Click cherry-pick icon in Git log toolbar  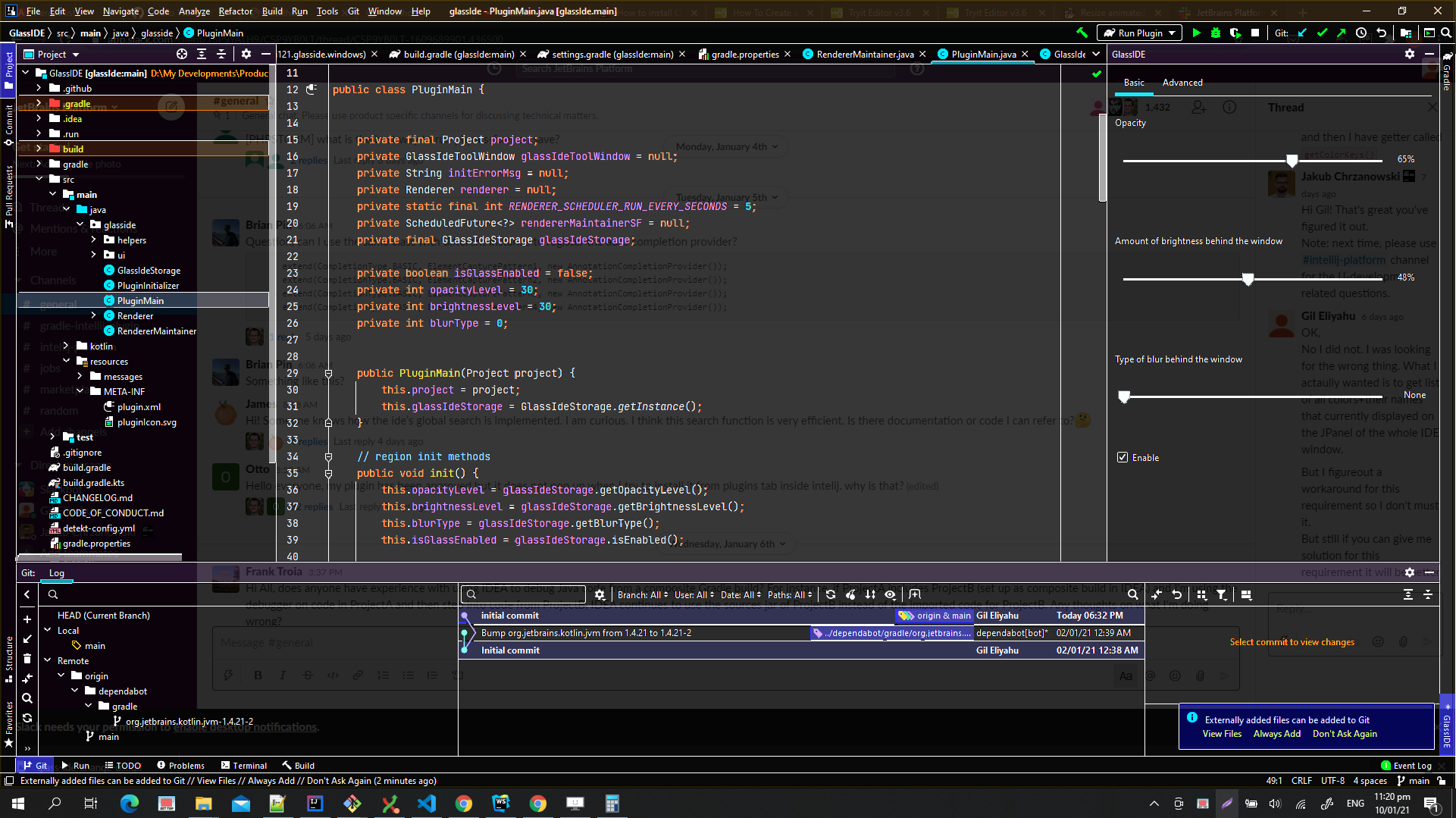(x=850, y=594)
